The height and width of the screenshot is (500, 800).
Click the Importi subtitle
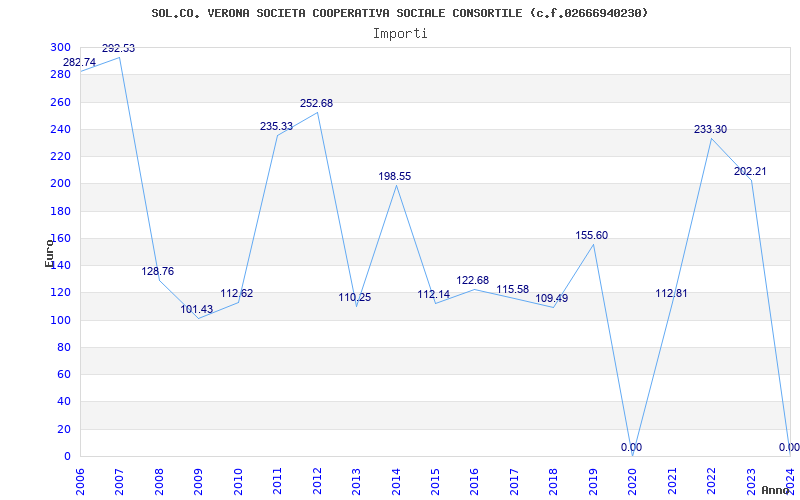400,34
